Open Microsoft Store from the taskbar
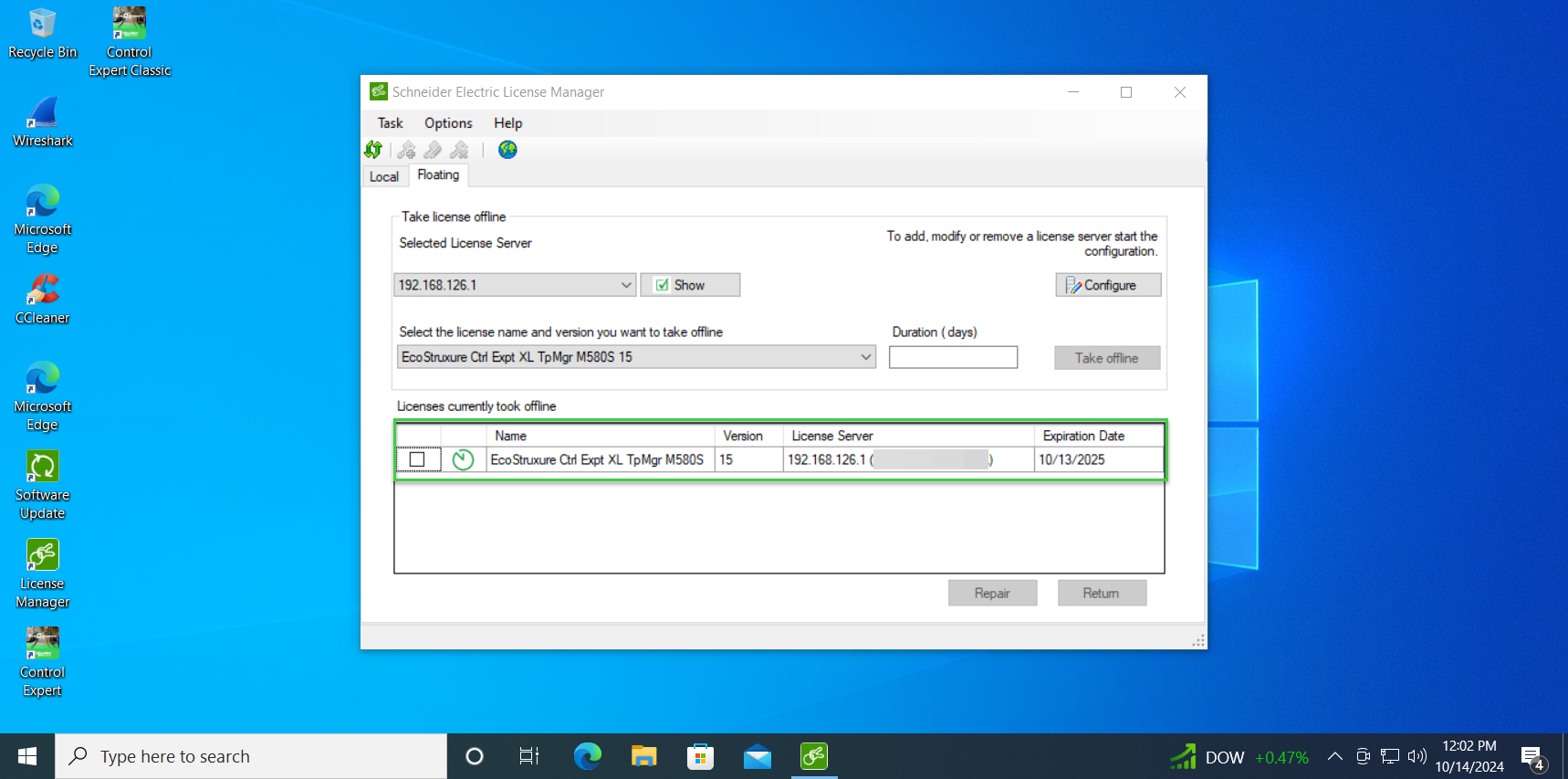The image size is (1568, 779). click(x=700, y=756)
